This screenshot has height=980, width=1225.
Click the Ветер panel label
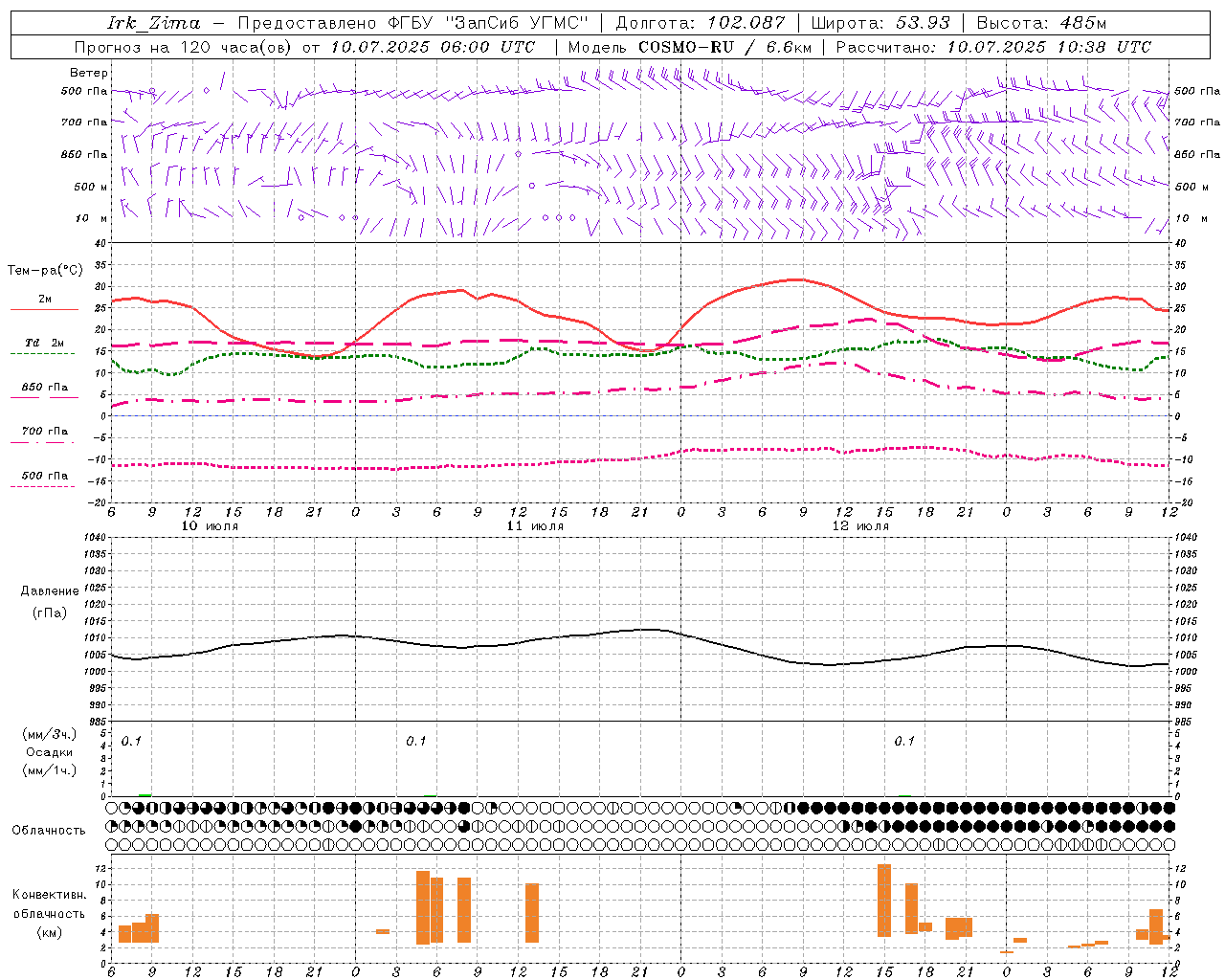89,73
